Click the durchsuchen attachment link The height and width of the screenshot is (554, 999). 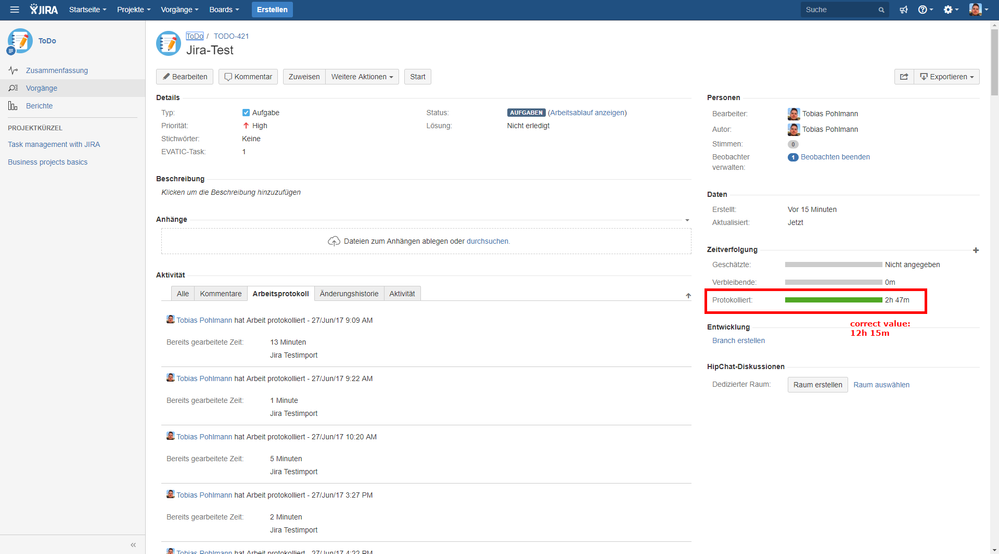click(487, 241)
